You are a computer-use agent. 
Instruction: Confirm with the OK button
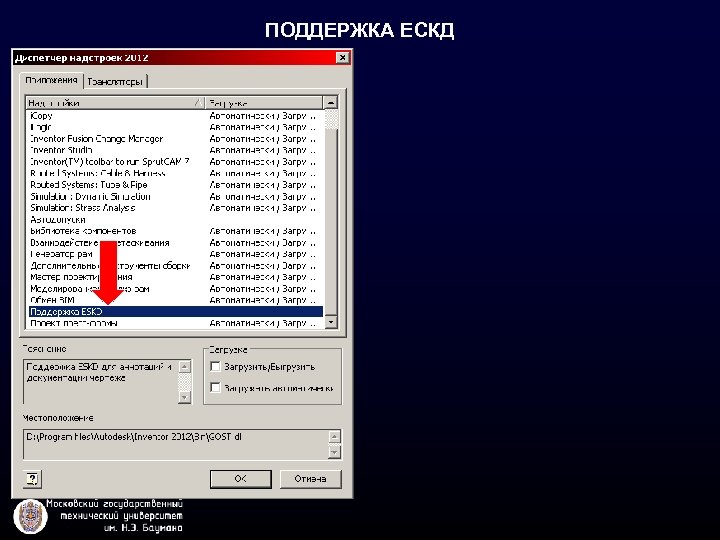(x=241, y=479)
